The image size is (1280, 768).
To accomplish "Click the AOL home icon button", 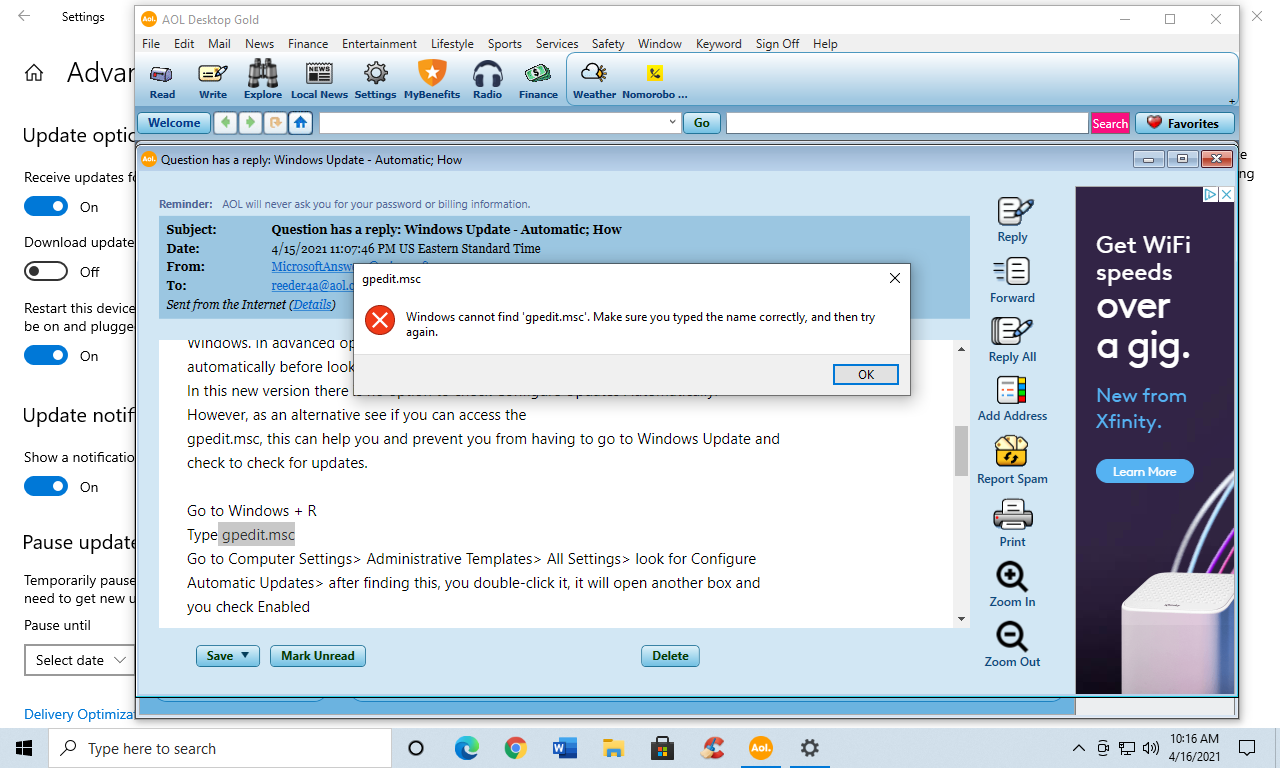I will click(300, 123).
